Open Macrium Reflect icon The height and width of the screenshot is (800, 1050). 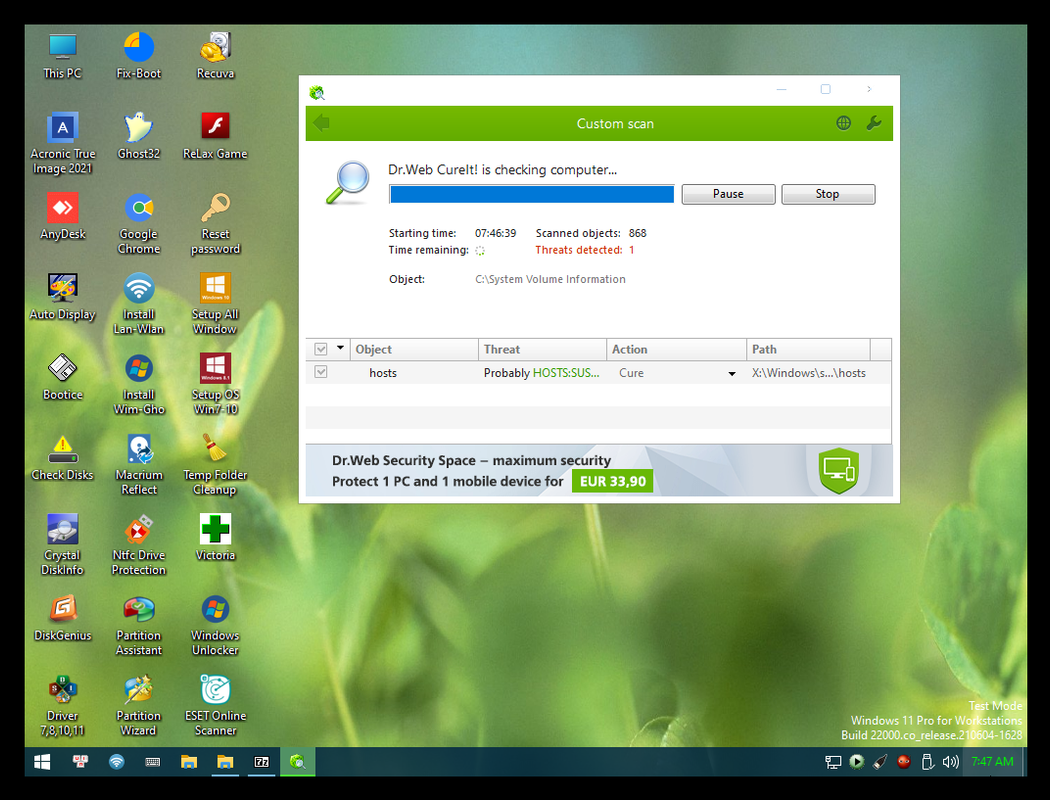coord(139,465)
